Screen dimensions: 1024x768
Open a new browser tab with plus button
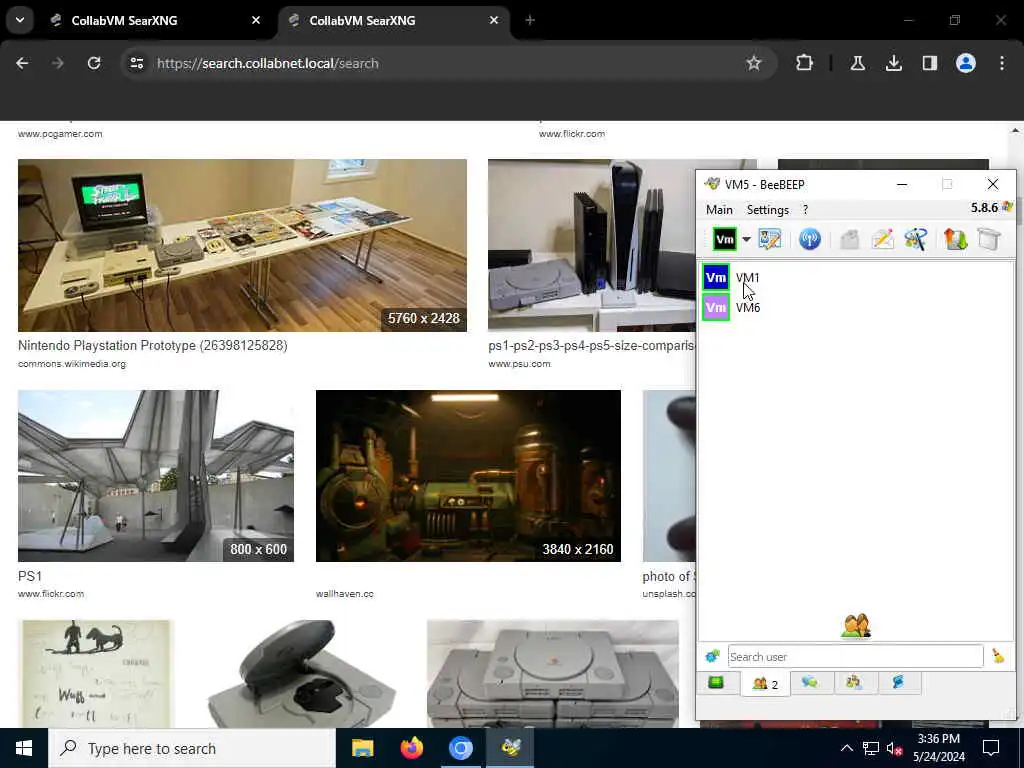click(x=530, y=20)
